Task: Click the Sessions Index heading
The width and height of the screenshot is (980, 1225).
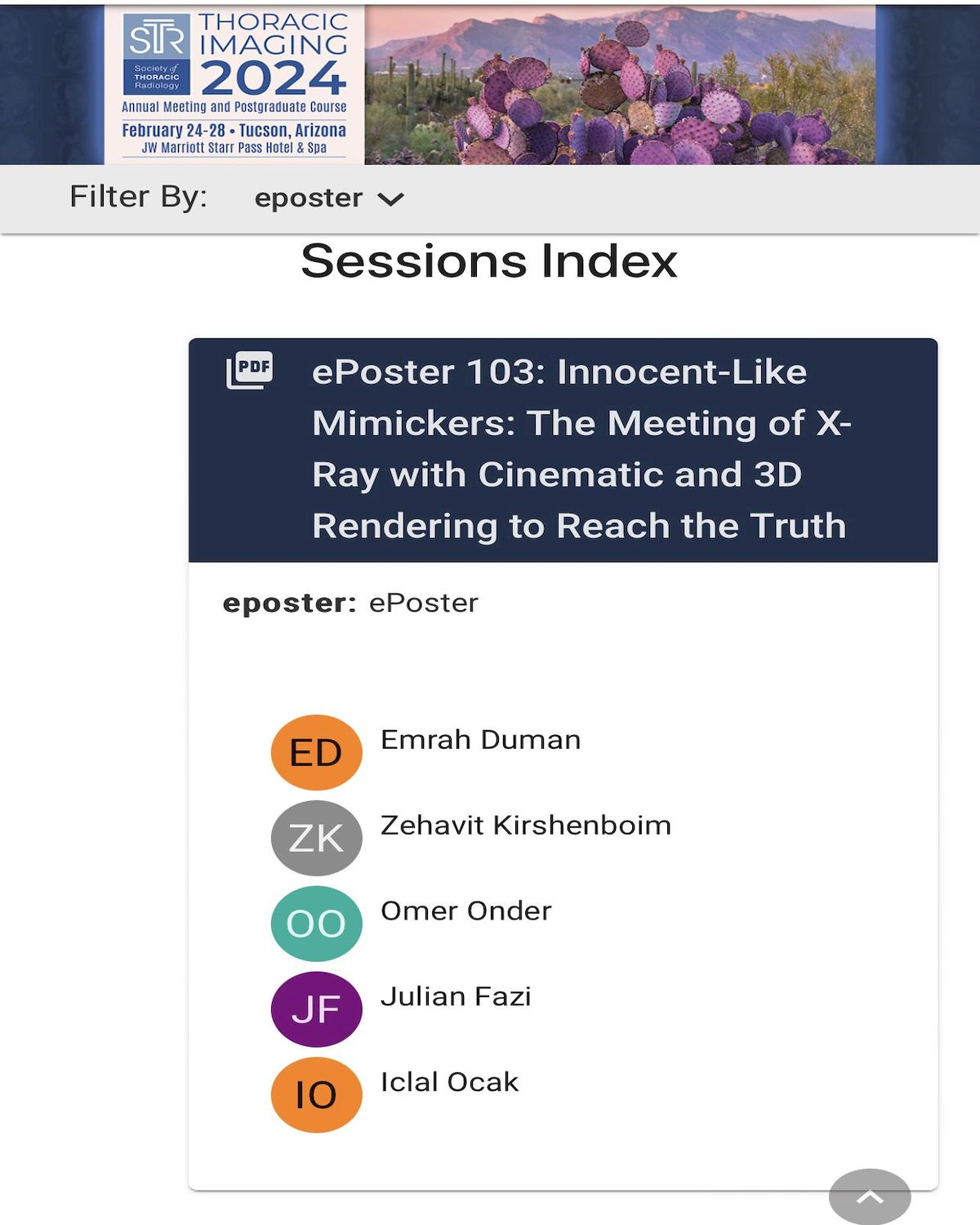Action: tap(489, 261)
